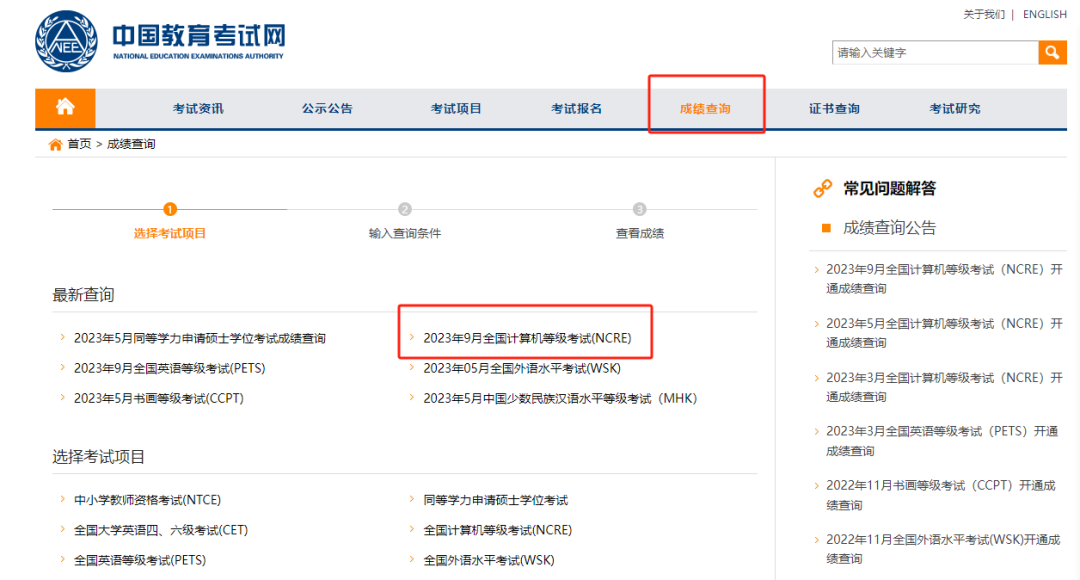Click 成绩查询 in the breadcrumb

(131, 144)
